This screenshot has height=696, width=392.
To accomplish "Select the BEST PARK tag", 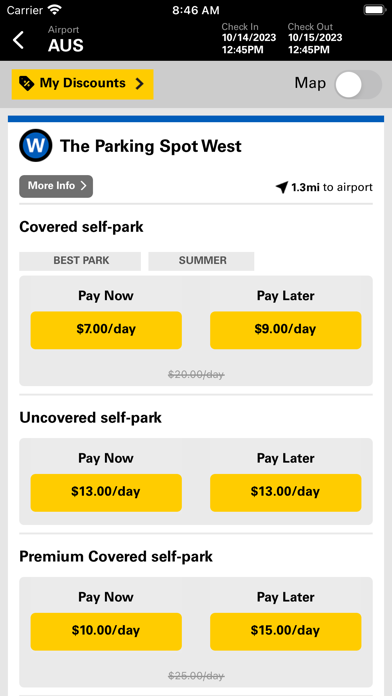I will coord(80,261).
